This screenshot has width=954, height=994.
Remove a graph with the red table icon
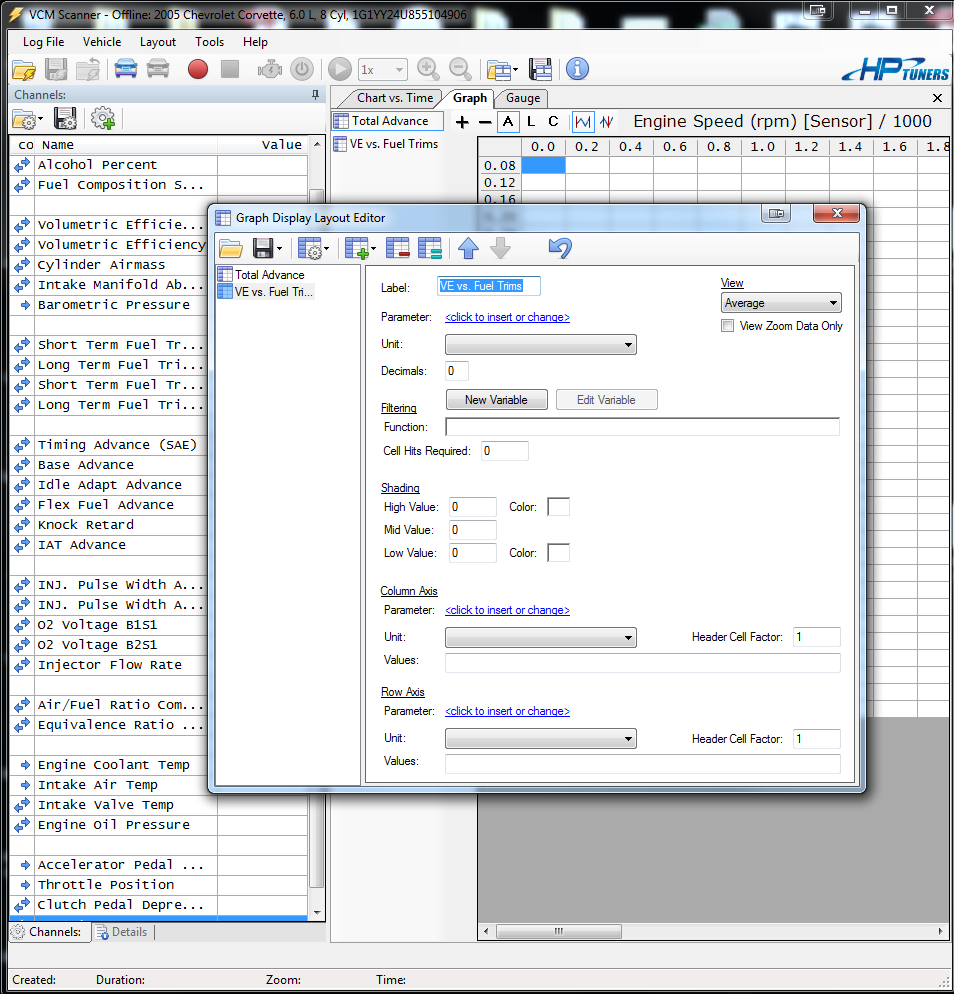coord(397,247)
